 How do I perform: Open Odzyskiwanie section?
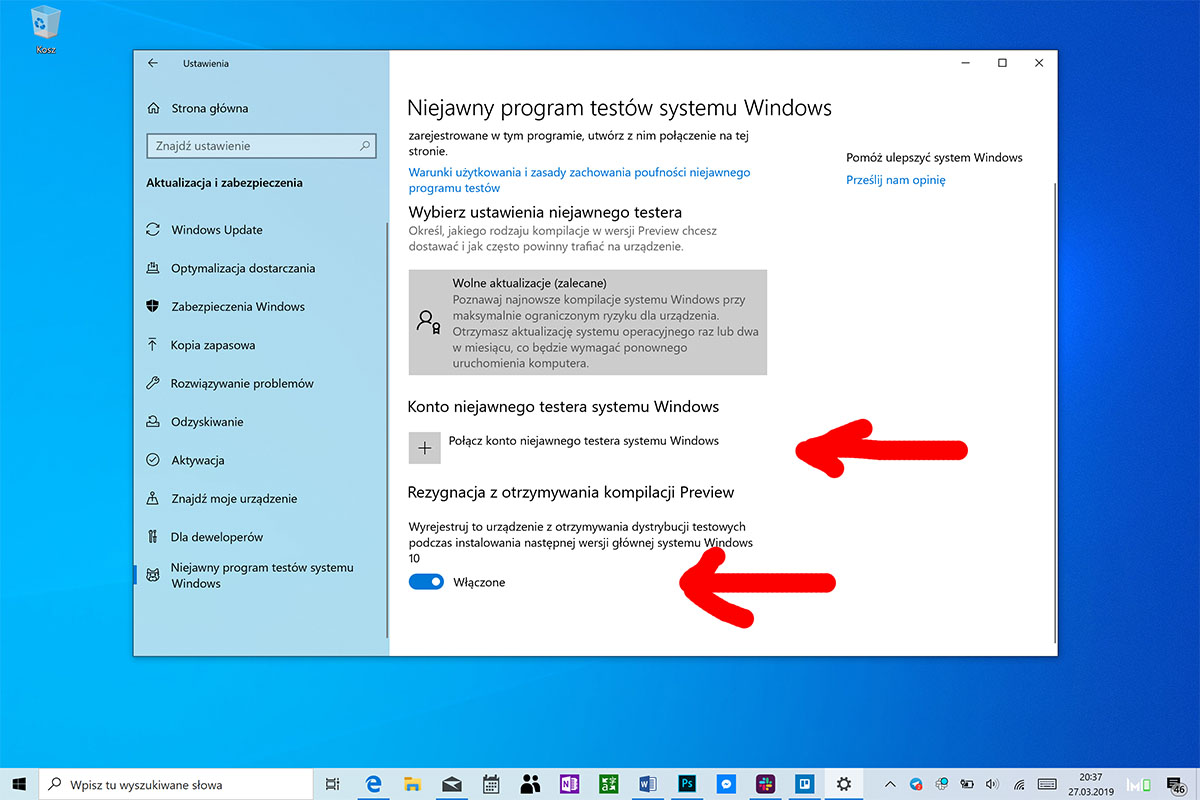click(195, 422)
